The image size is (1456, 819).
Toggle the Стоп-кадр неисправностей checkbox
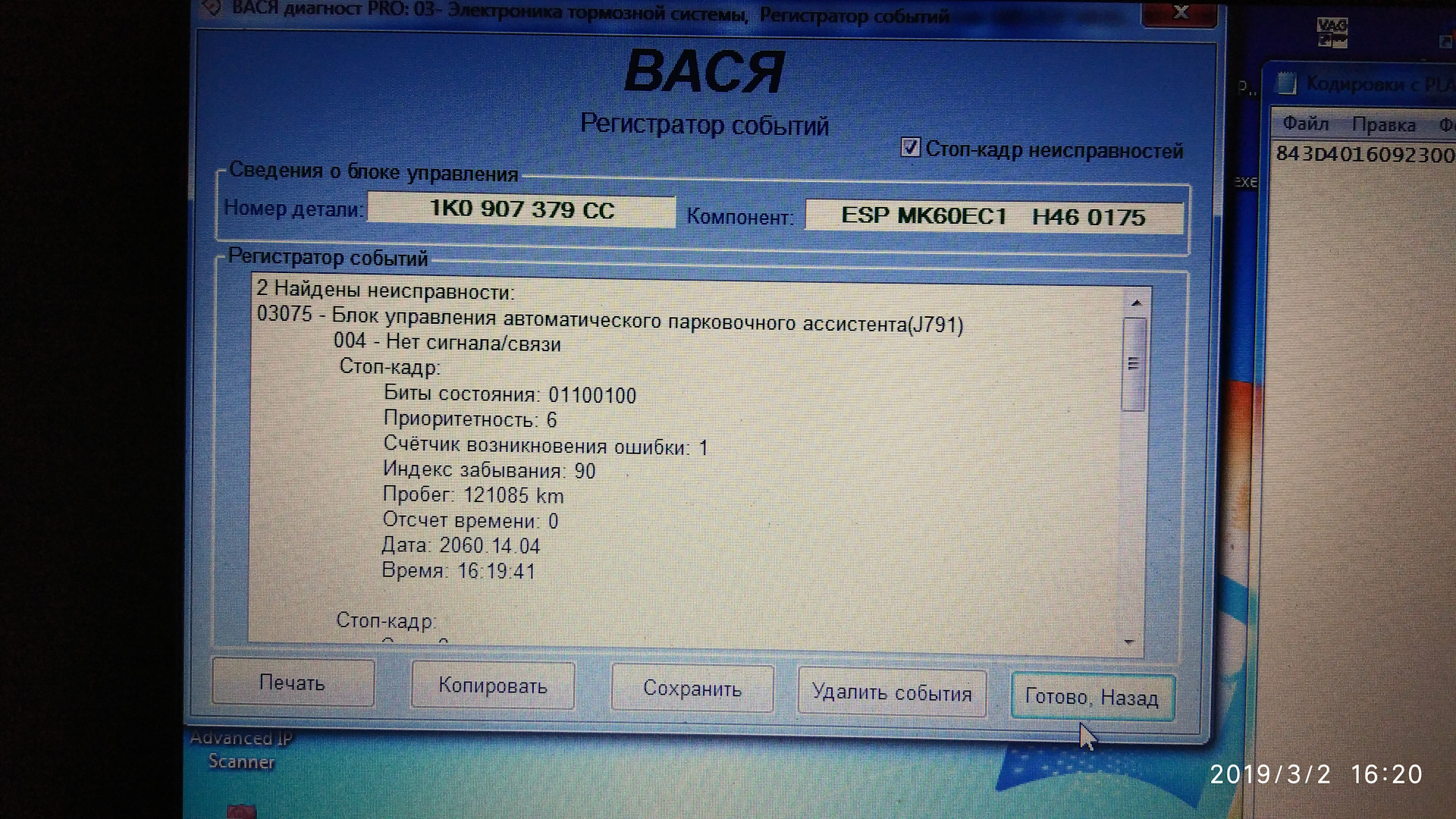point(910,147)
